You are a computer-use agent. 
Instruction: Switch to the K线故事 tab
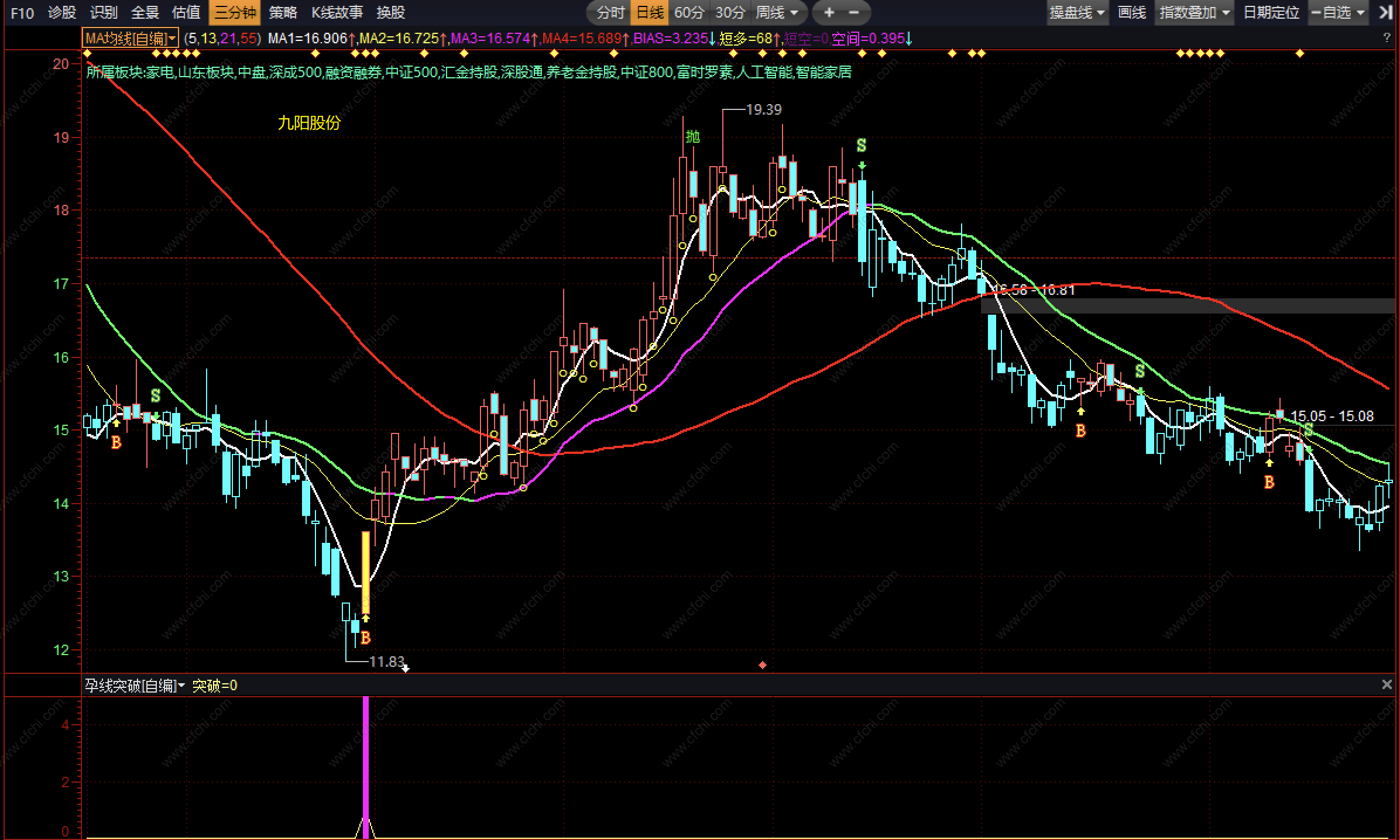pyautogui.click(x=337, y=12)
